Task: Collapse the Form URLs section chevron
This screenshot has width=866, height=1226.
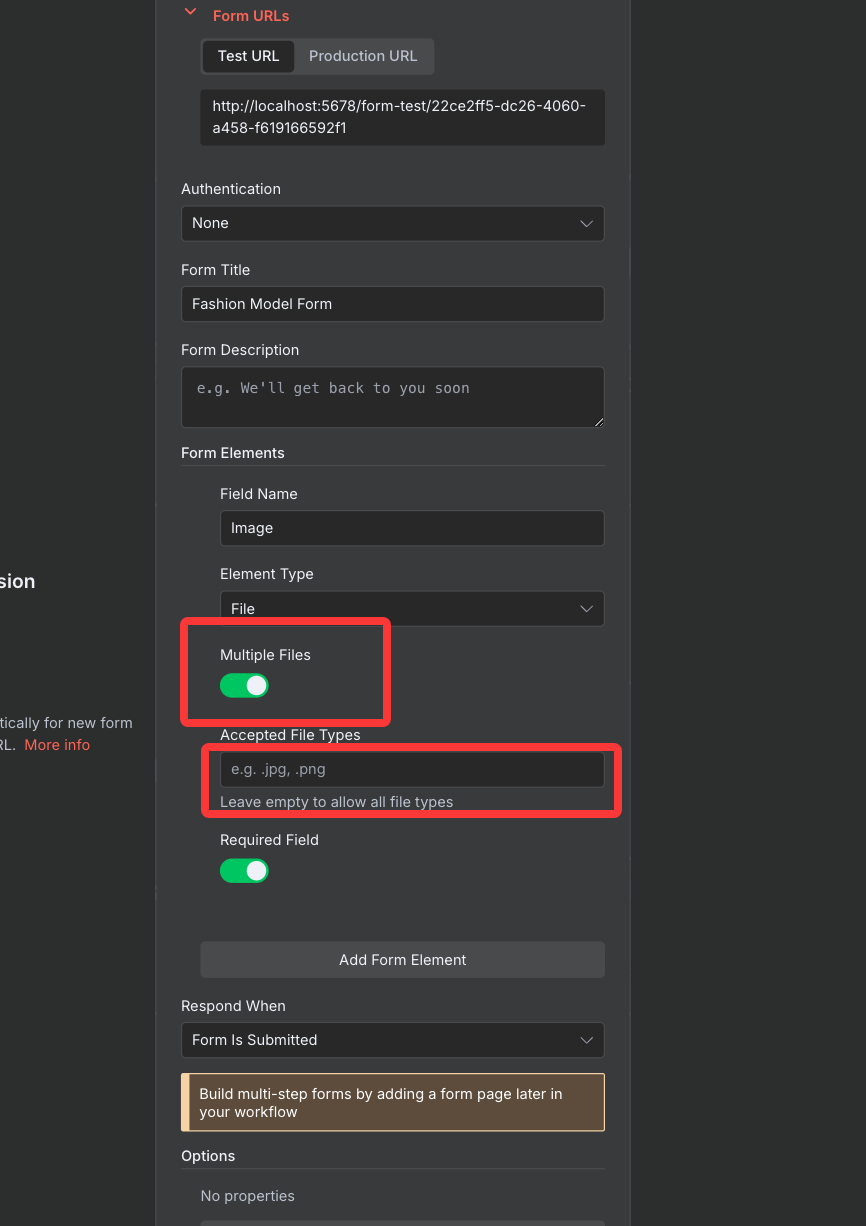Action: [x=189, y=13]
